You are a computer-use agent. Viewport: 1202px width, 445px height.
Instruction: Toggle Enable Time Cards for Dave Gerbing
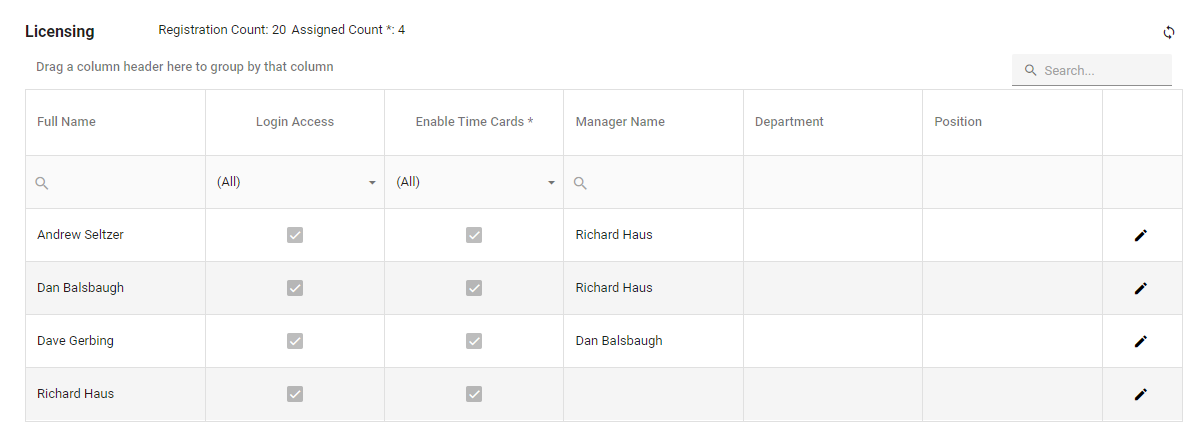(x=474, y=341)
